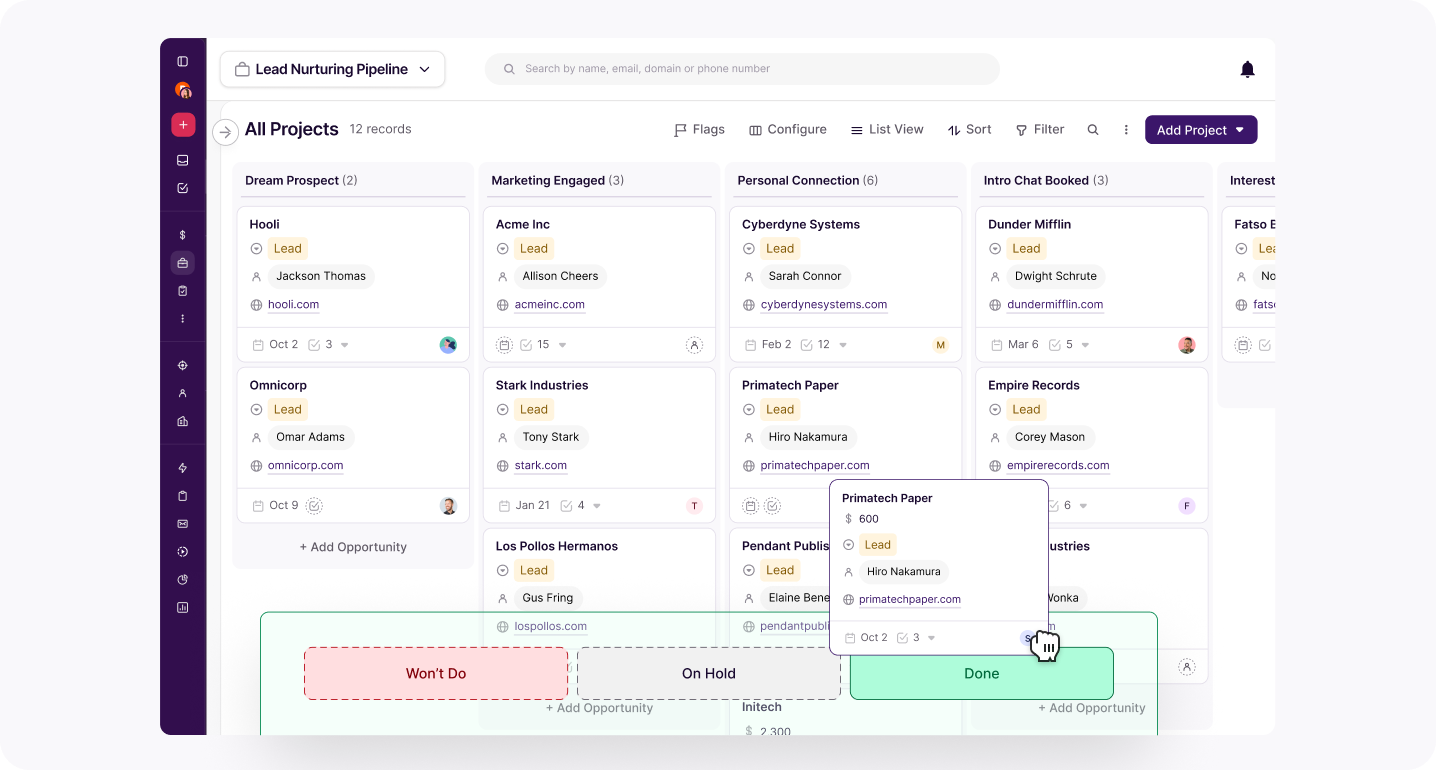The height and width of the screenshot is (770, 1436).
Task: Expand tasks arrow on Dunder Mifflin card
Action: point(1085,345)
